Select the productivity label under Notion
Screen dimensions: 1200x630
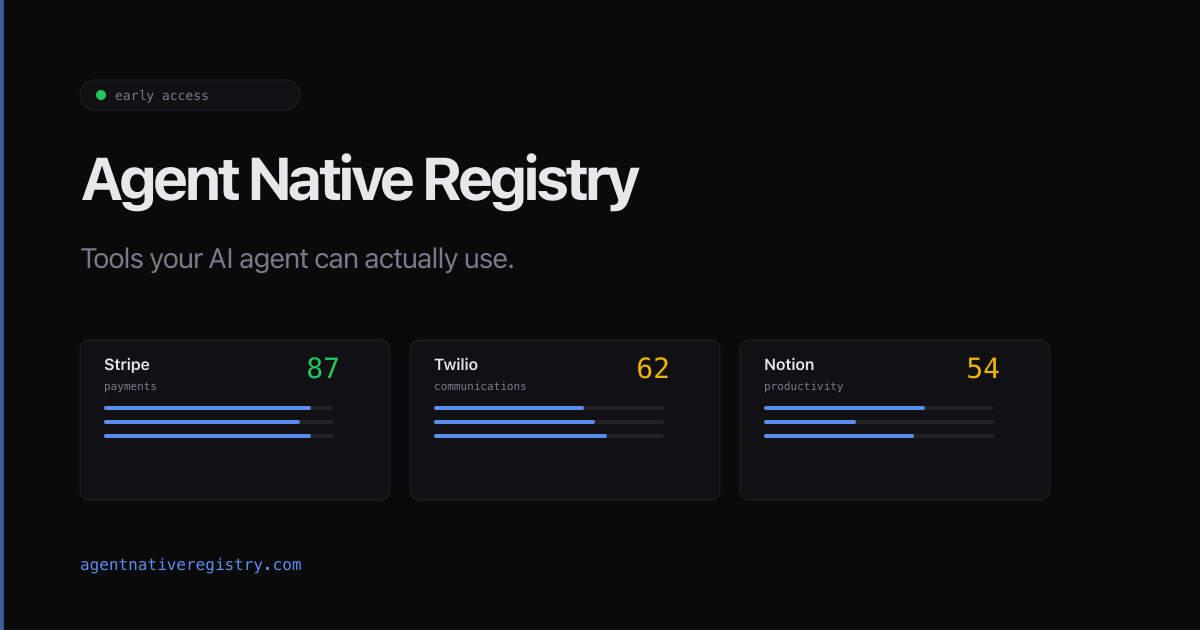803,386
